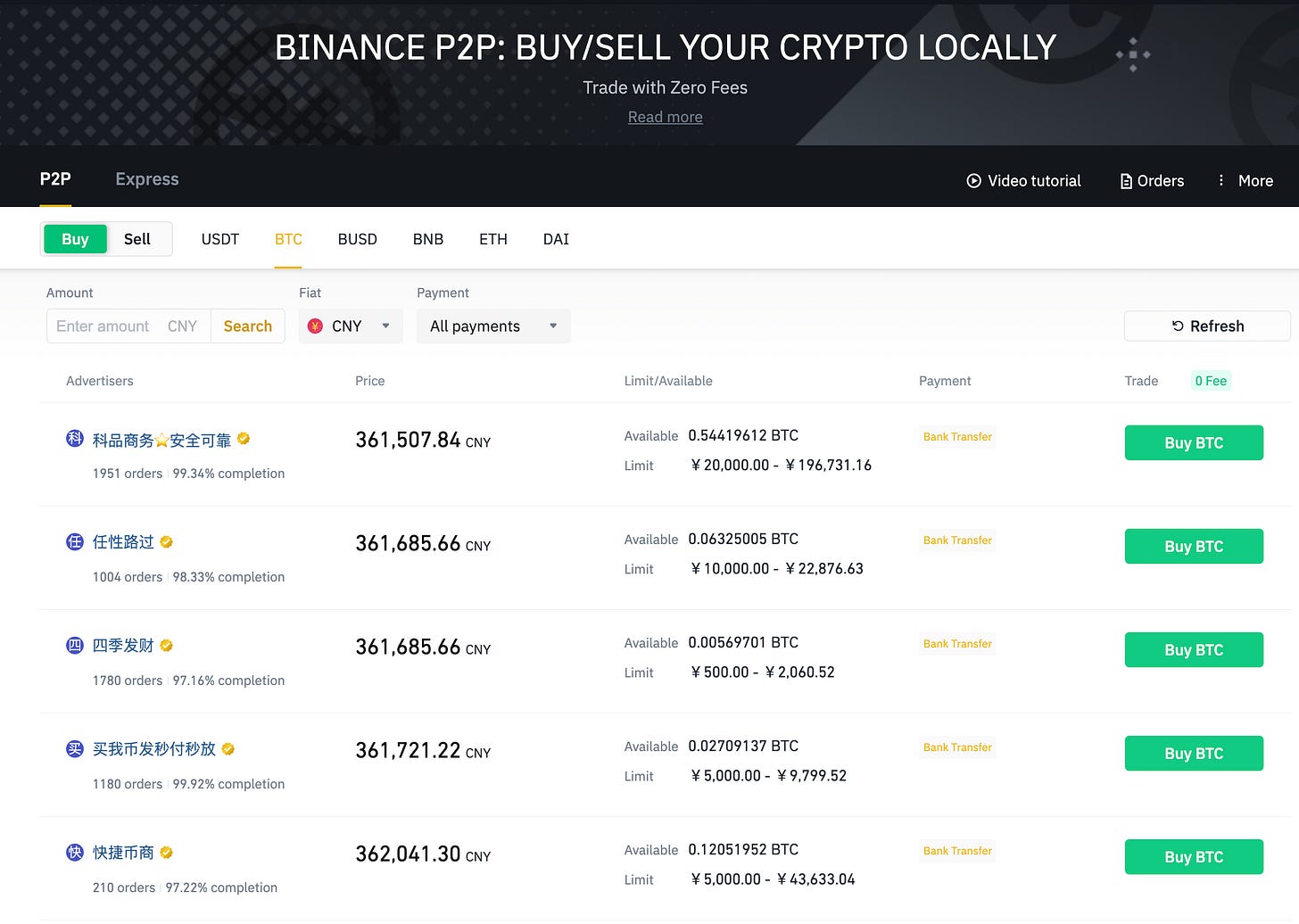
Task: Switch to the P2P tab
Action: [x=55, y=179]
